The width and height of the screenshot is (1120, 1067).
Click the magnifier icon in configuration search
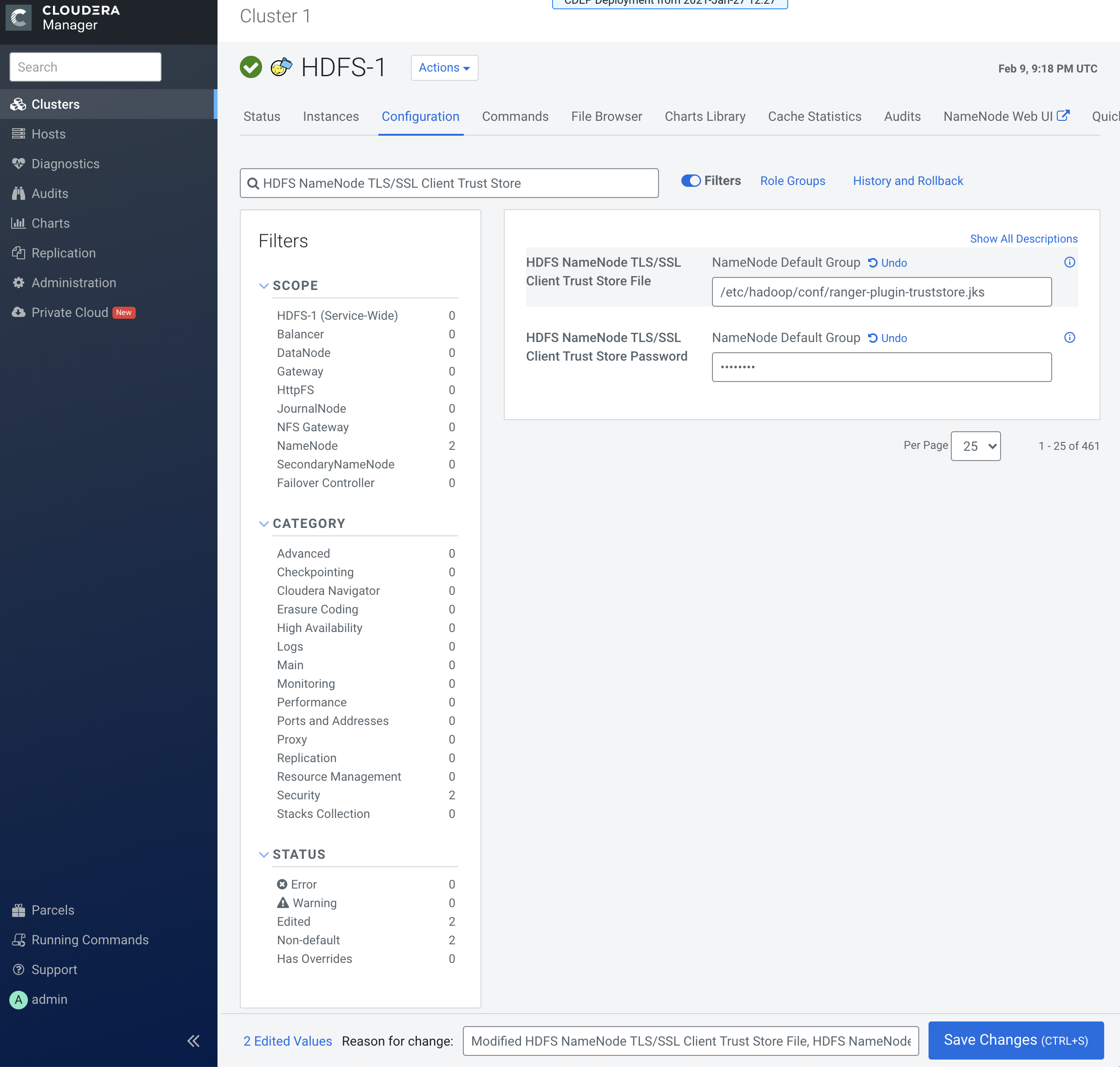(x=253, y=184)
